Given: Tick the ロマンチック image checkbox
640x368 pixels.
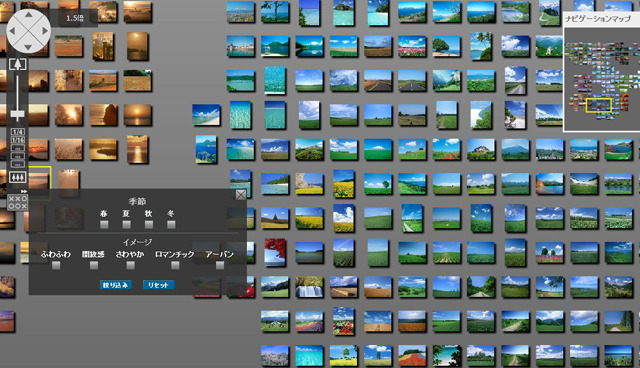Looking at the screenshot, I should [x=175, y=265].
